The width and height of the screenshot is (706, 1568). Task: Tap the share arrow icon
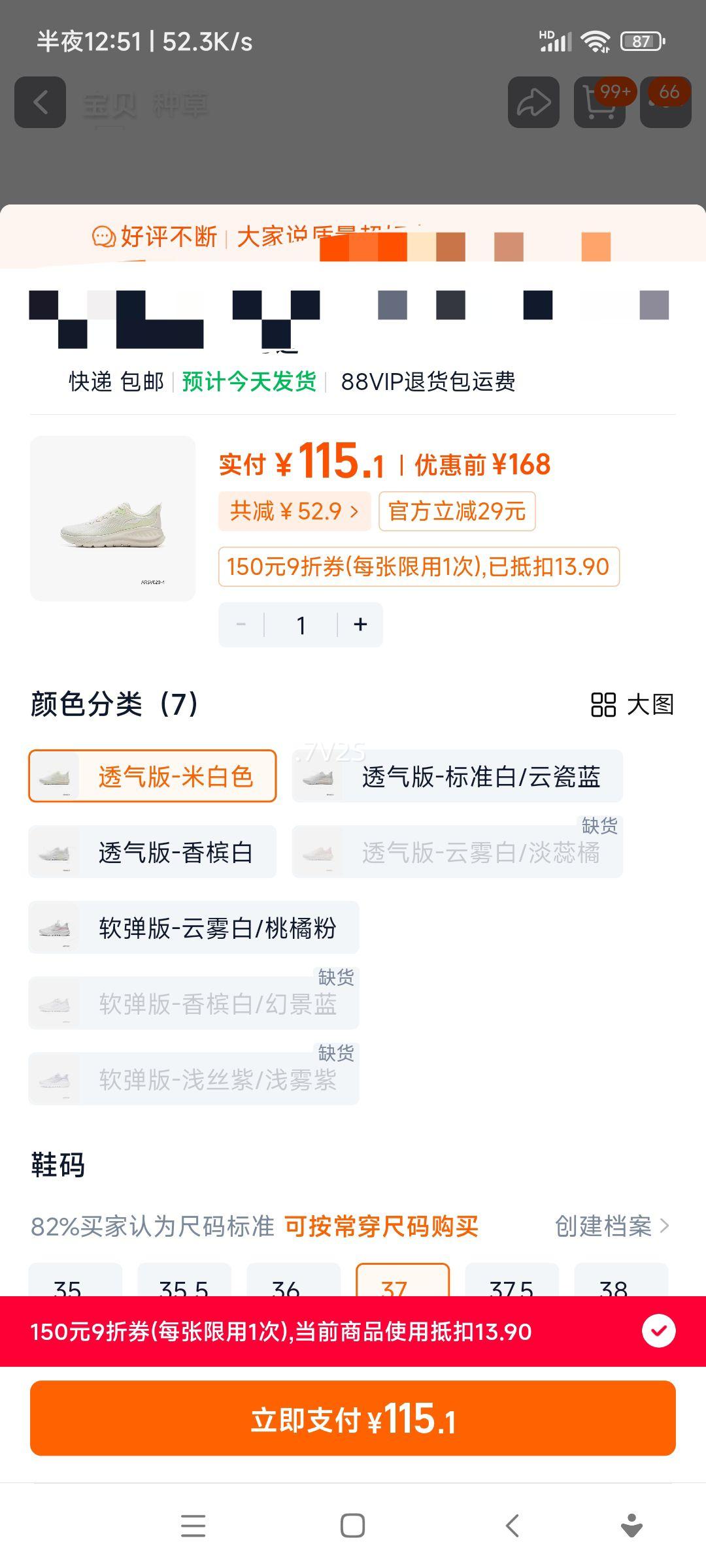click(533, 103)
